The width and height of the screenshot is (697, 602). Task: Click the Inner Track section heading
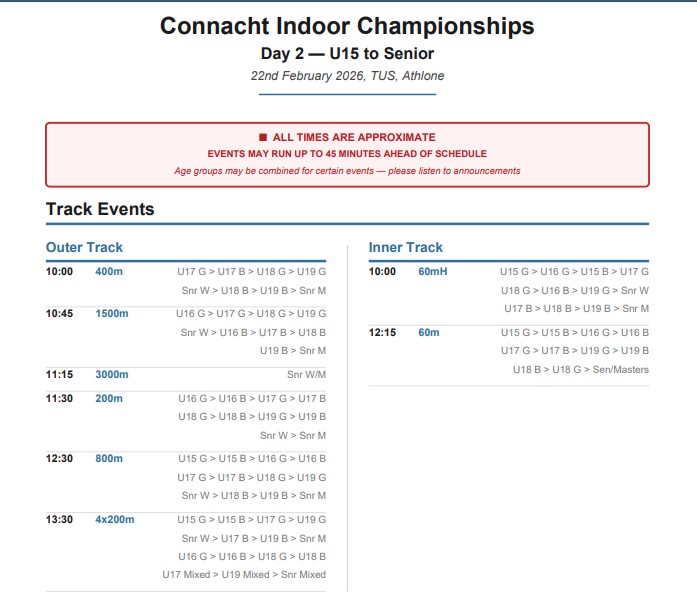tap(405, 247)
